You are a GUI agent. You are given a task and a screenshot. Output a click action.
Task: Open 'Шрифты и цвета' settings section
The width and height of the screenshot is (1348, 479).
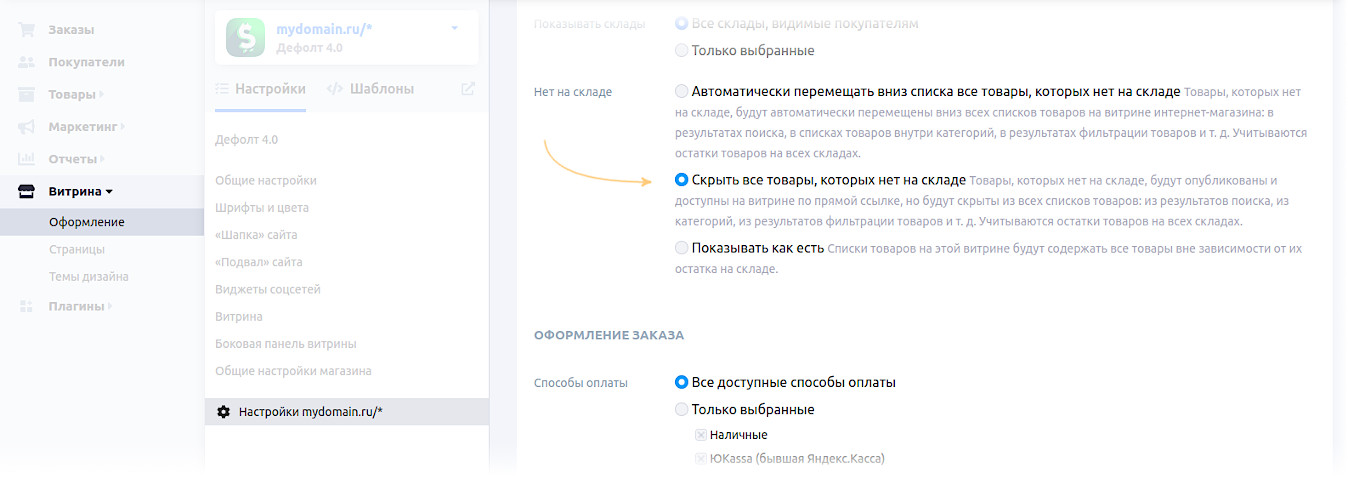262,208
